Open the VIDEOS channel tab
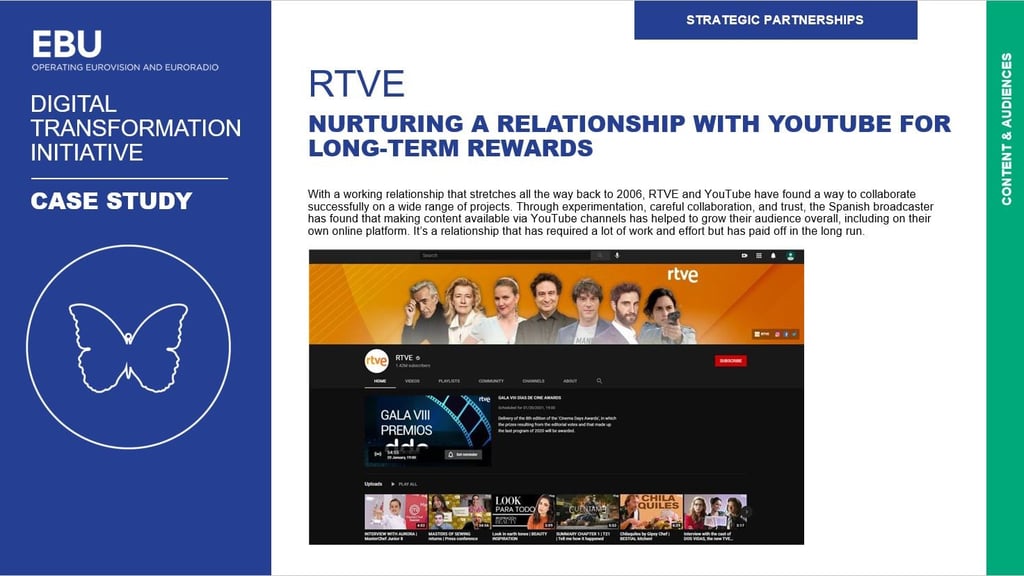This screenshot has width=1024, height=576. [x=412, y=381]
